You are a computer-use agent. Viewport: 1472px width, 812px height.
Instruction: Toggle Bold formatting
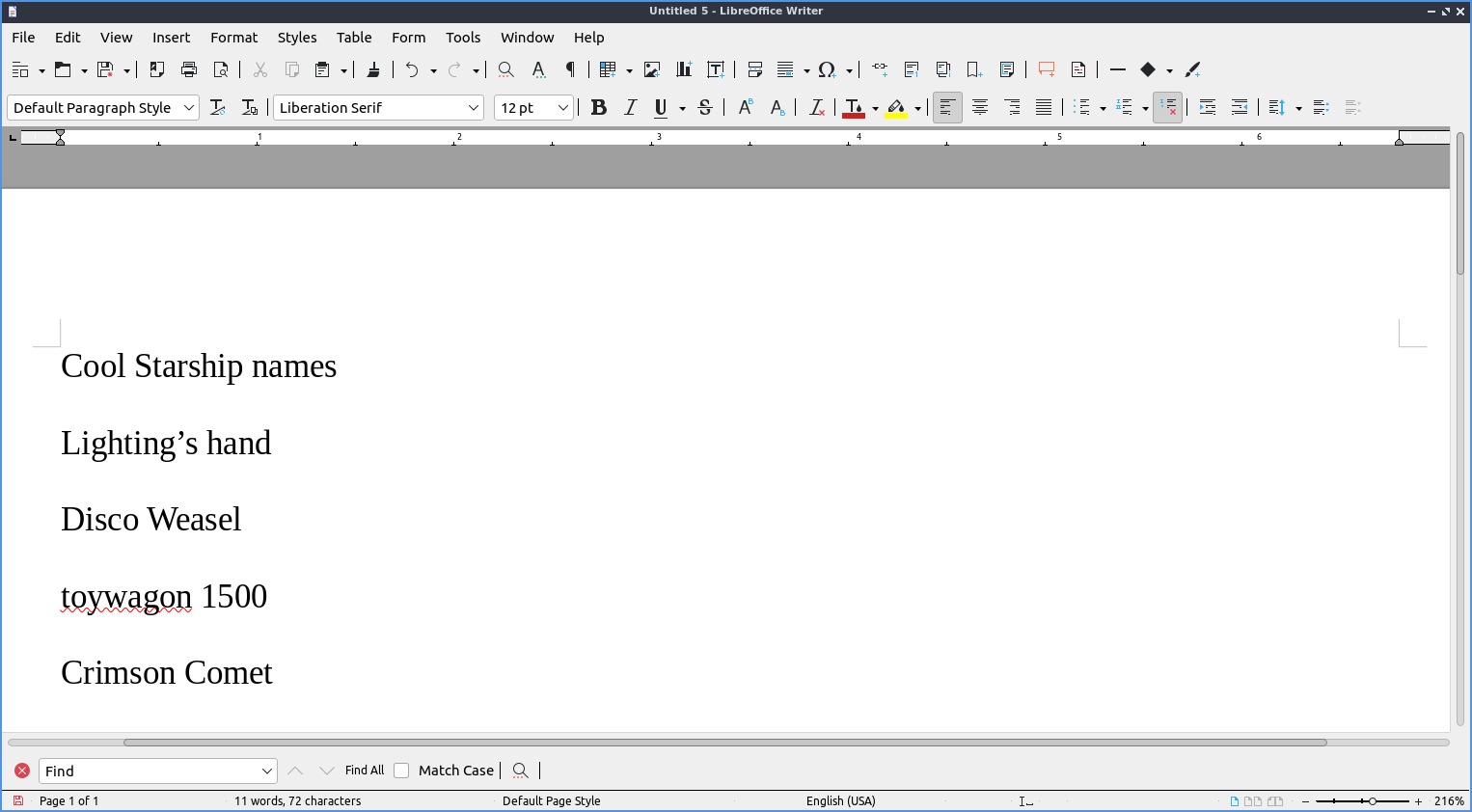598,108
